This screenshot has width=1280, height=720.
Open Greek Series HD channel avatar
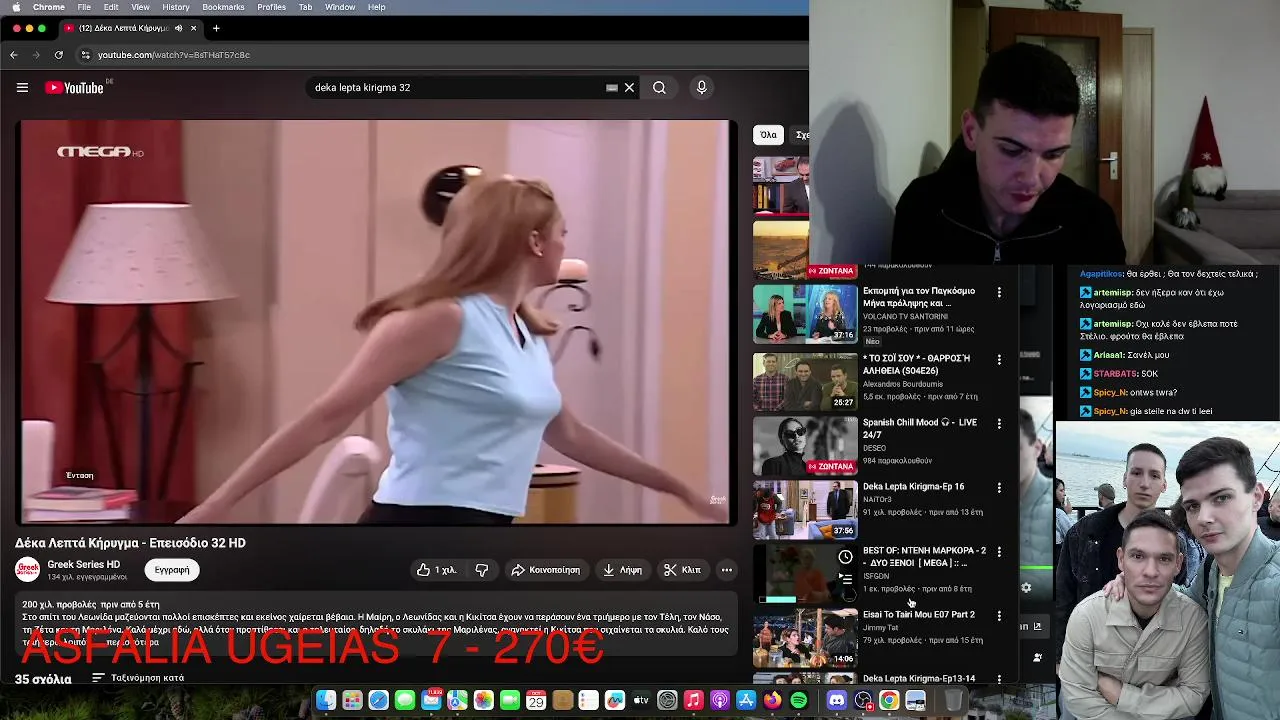[x=27, y=569]
